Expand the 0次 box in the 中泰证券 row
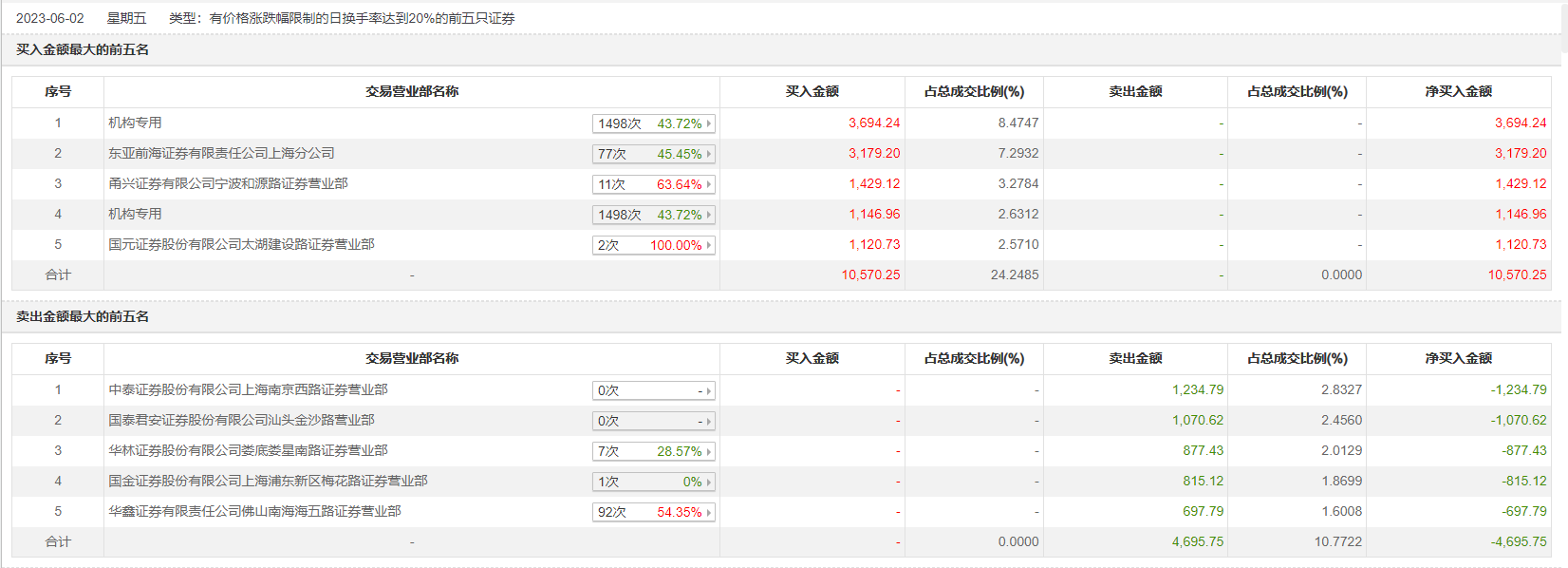Screen dimensions: 1568x568 click(653, 390)
